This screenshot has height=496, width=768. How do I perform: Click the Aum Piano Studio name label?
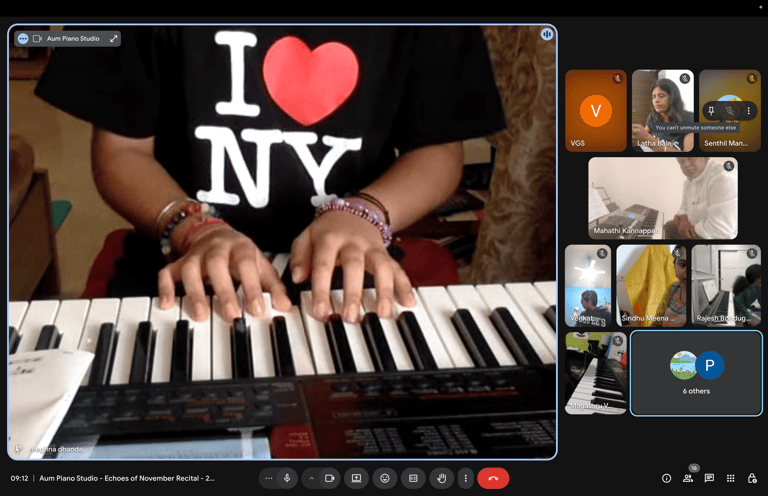pos(73,39)
